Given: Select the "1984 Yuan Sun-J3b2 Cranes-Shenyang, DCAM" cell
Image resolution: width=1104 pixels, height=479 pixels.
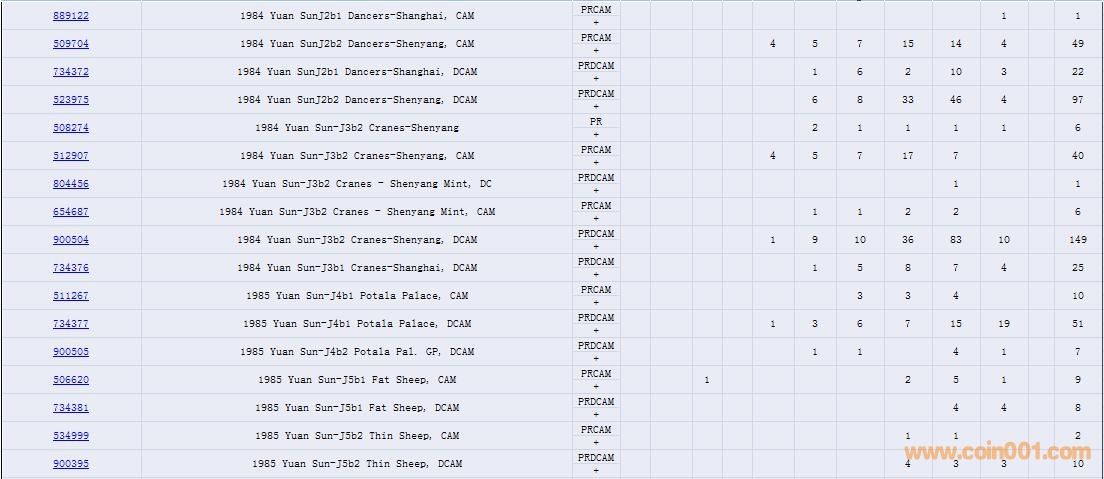Looking at the screenshot, I should (357, 240).
